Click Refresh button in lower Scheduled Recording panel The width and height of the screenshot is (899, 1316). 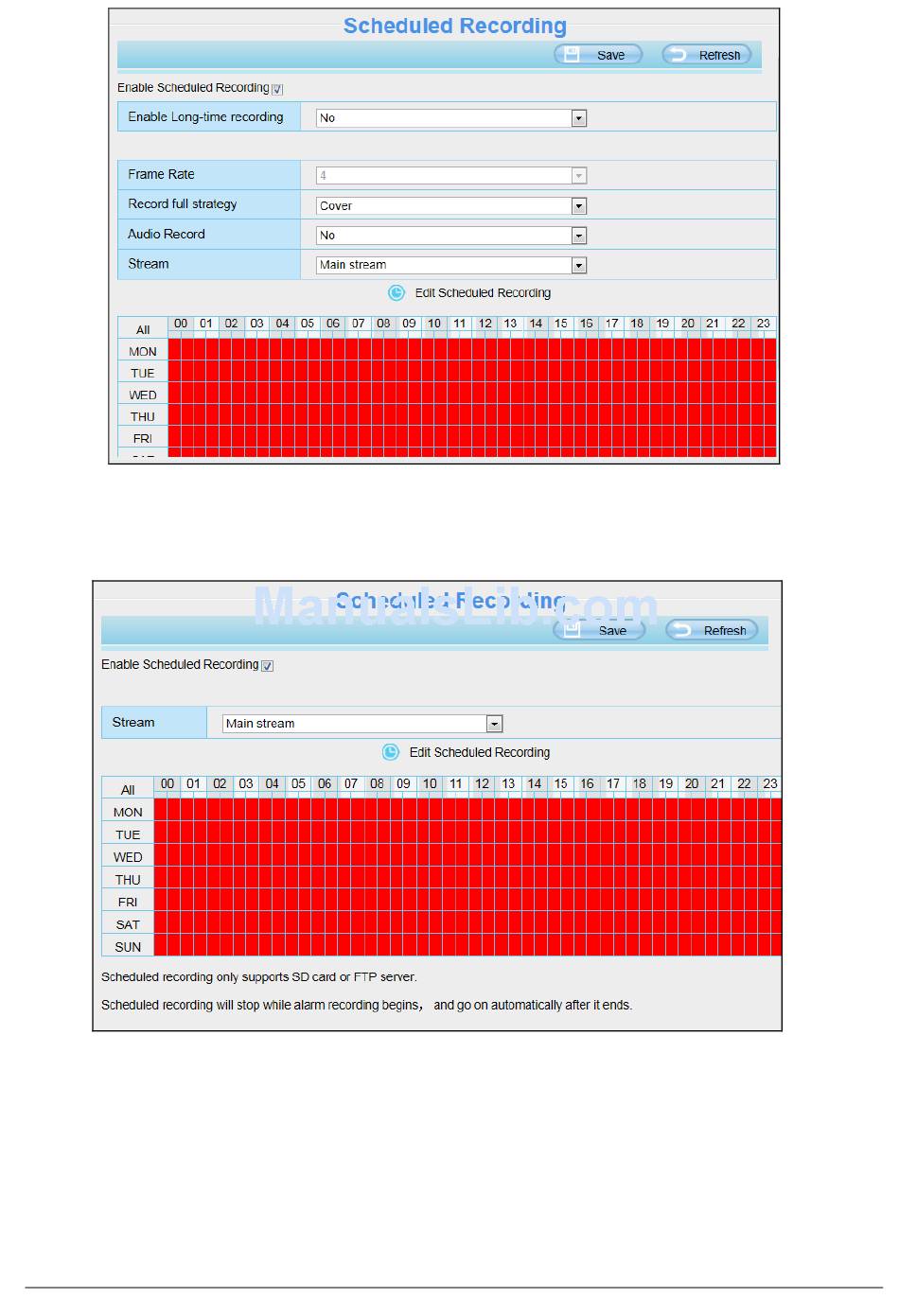click(x=712, y=630)
